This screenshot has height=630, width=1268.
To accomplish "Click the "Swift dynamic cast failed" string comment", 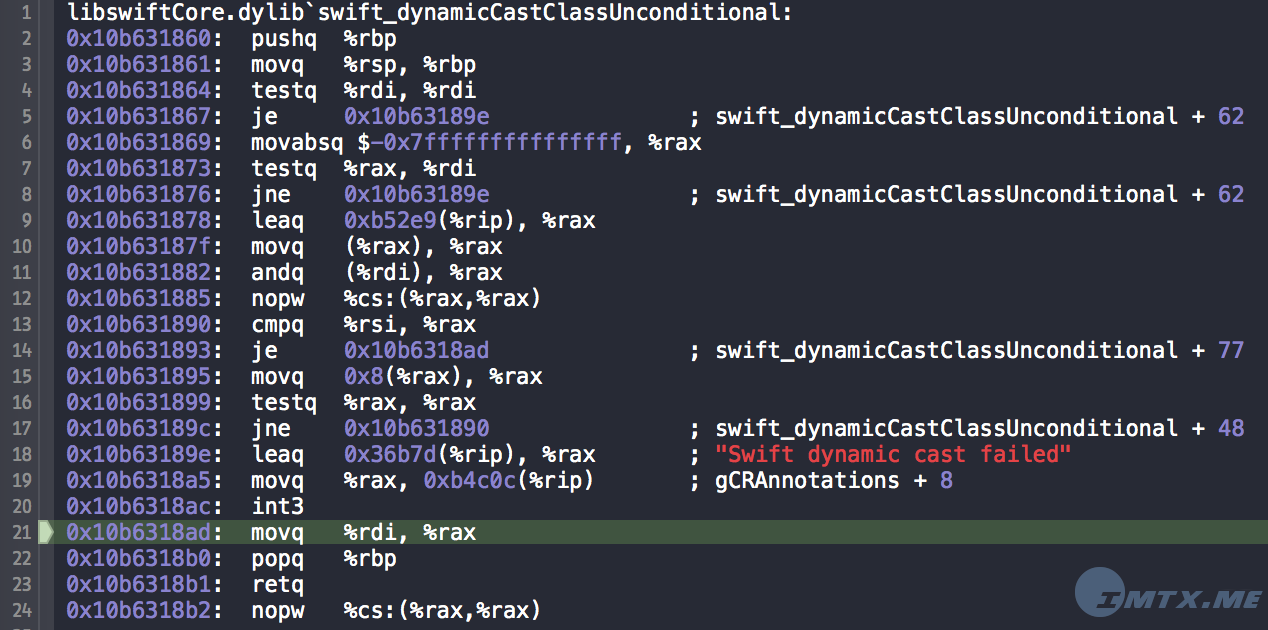I will click(893, 455).
